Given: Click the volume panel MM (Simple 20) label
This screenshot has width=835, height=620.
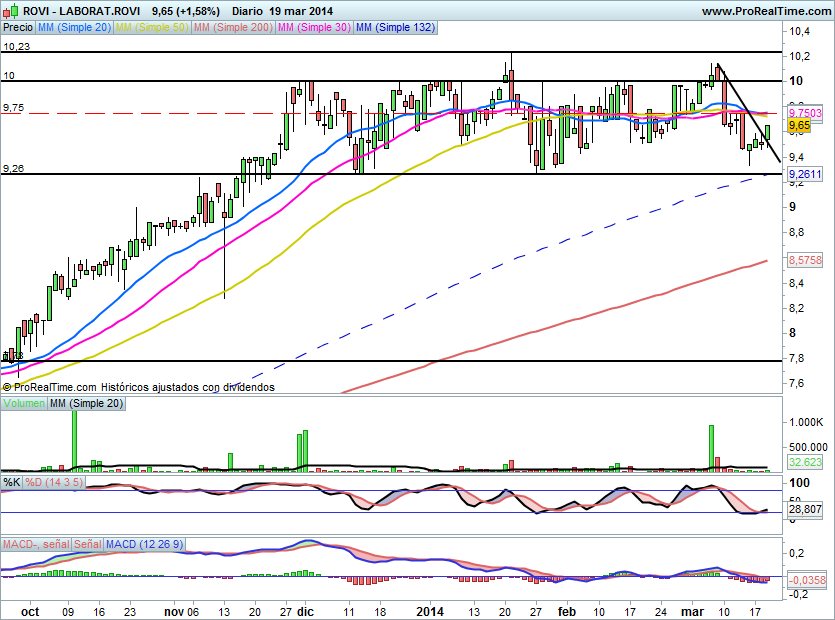Looking at the screenshot, I should [x=87, y=402].
